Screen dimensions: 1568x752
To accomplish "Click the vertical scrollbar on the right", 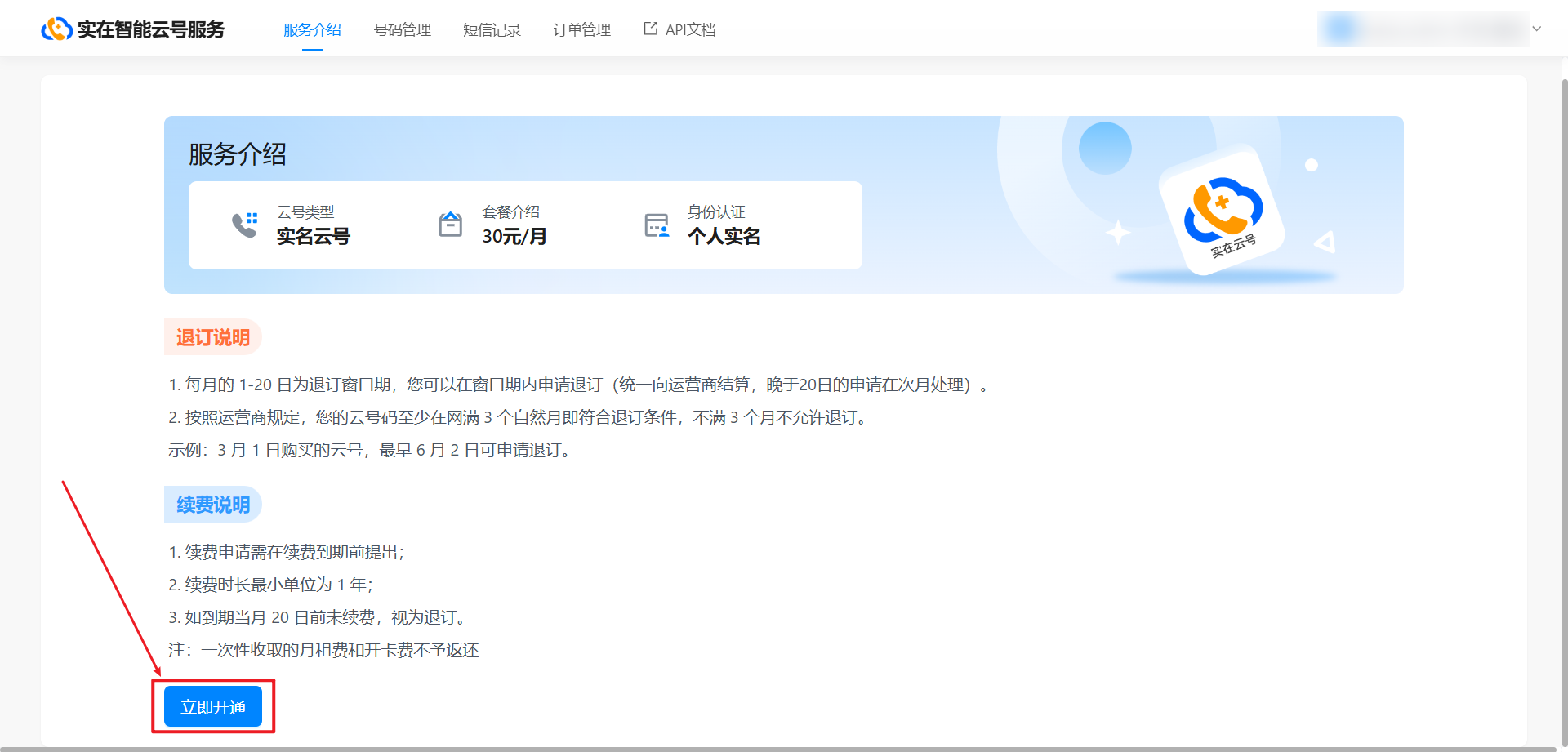I will tap(1563, 408).
